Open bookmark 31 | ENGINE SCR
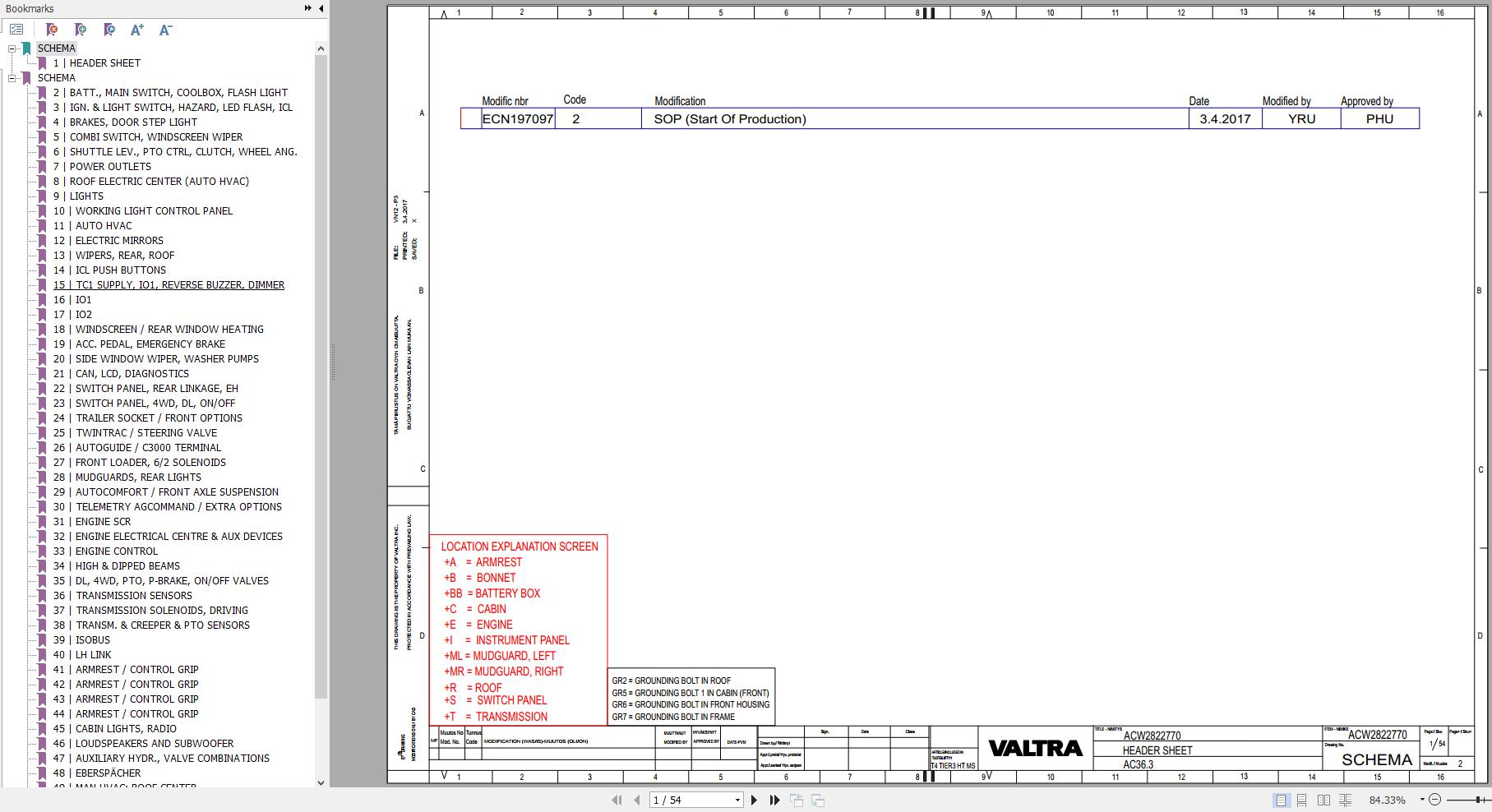Image resolution: width=1492 pixels, height=812 pixels. point(92,522)
